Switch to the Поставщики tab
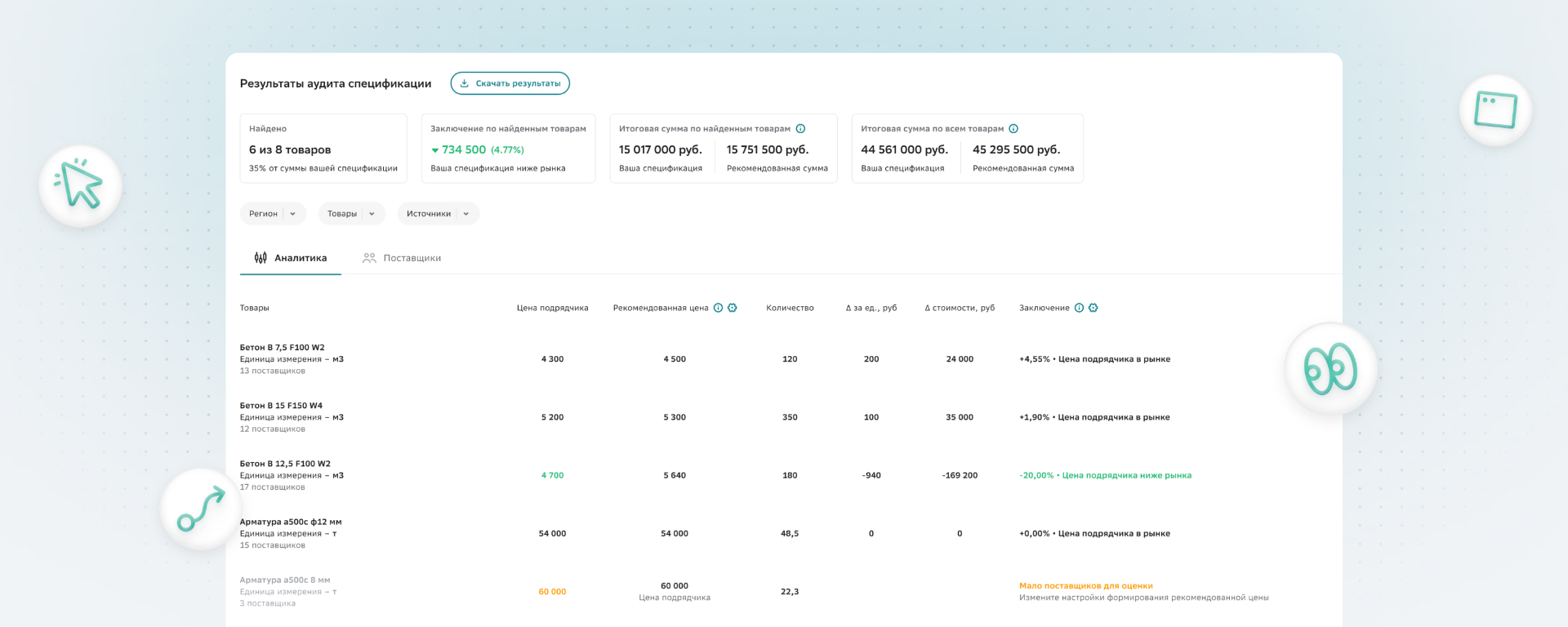Screen dimensions: 1568x627 click(402, 258)
